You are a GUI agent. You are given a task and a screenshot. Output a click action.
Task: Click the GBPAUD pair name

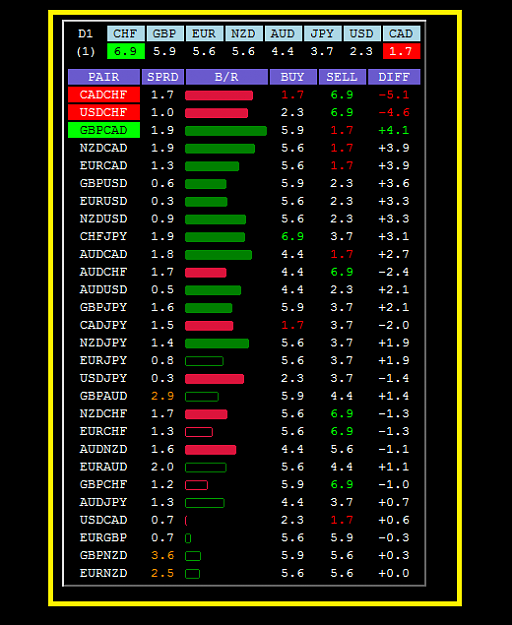coord(104,396)
